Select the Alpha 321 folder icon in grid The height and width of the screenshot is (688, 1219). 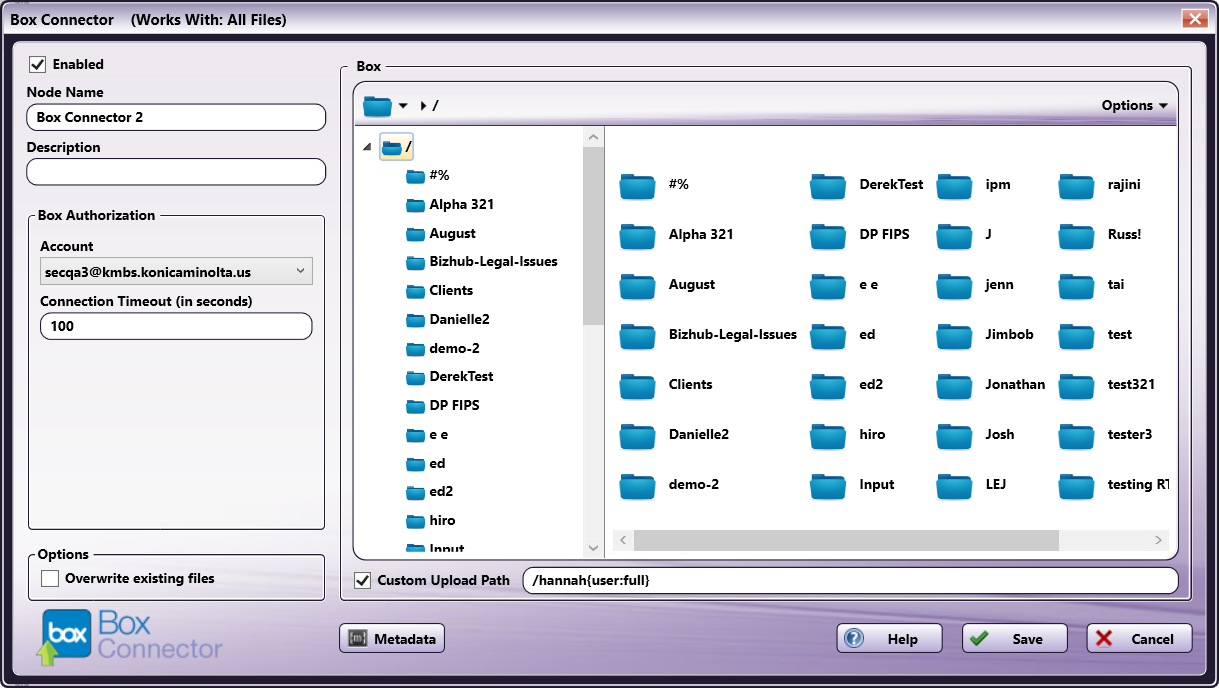(x=636, y=235)
